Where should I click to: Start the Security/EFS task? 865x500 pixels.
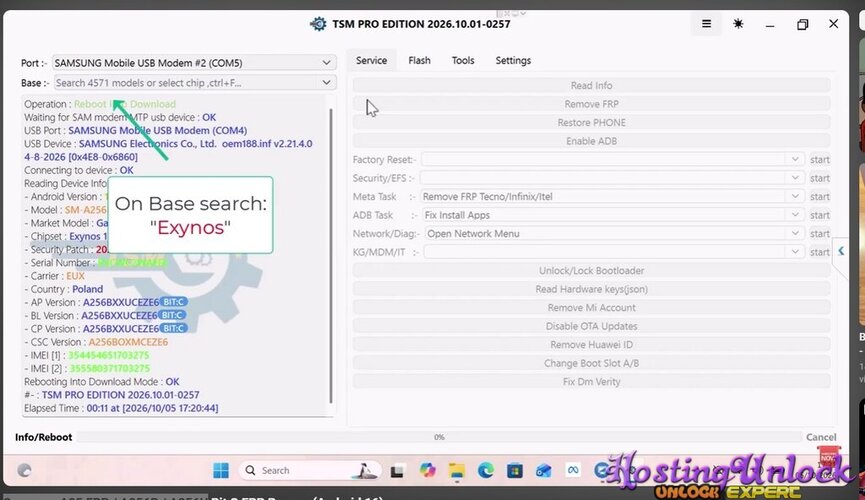820,178
